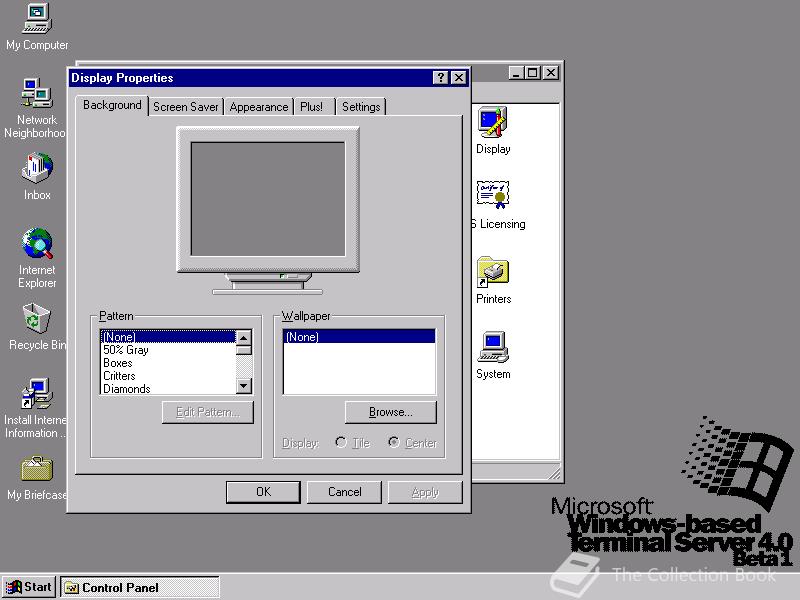The image size is (800, 600).
Task: Select the Center wallpaper display option
Action: [395, 442]
